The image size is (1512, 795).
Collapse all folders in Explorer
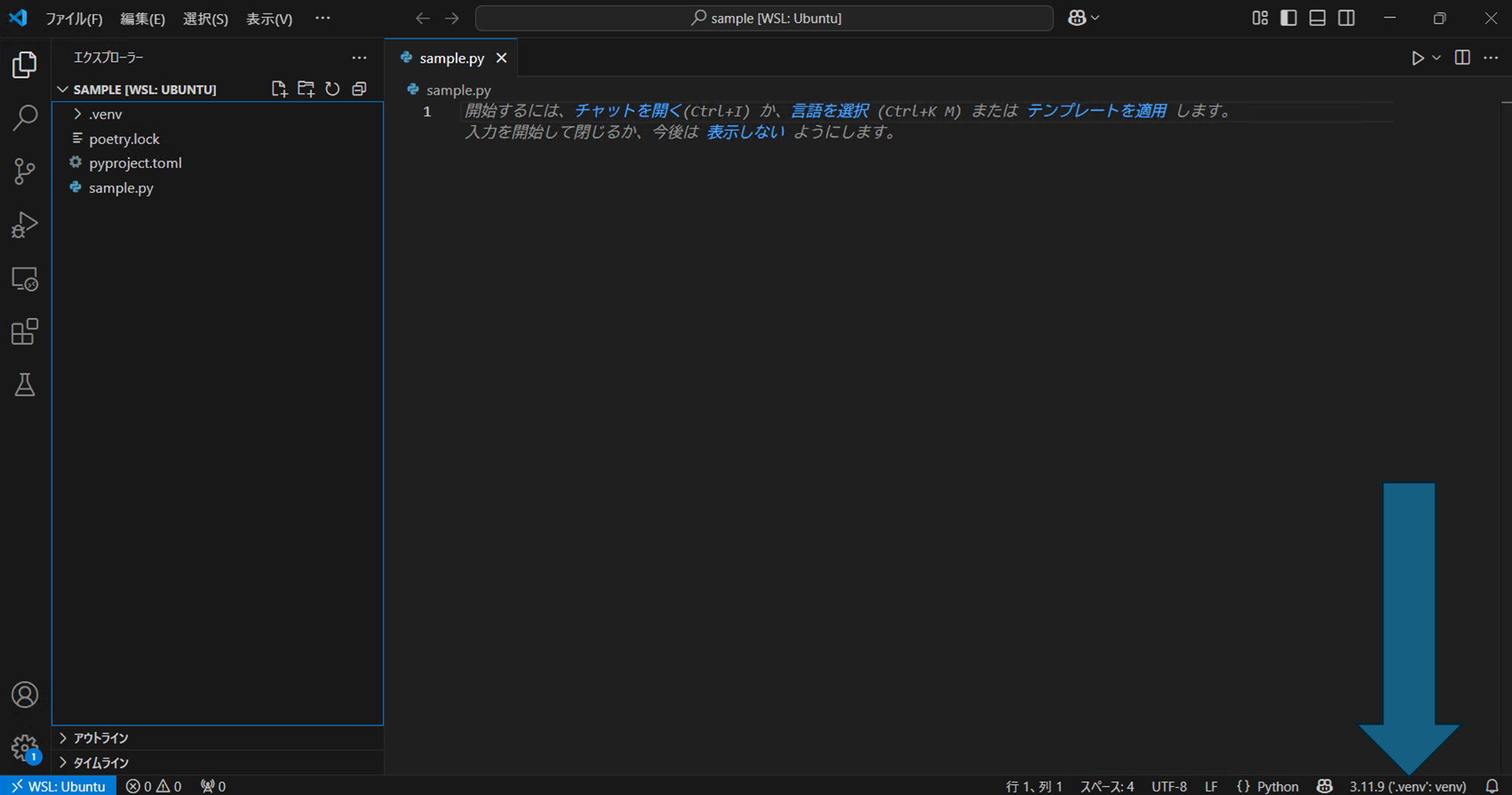[x=359, y=89]
